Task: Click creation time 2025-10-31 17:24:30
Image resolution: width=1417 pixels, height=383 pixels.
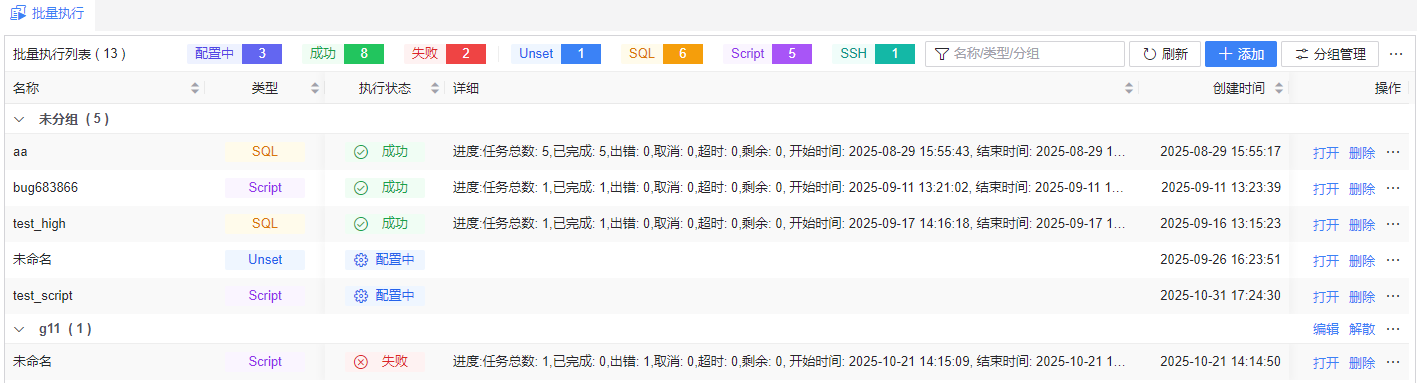Action: click(x=1220, y=296)
